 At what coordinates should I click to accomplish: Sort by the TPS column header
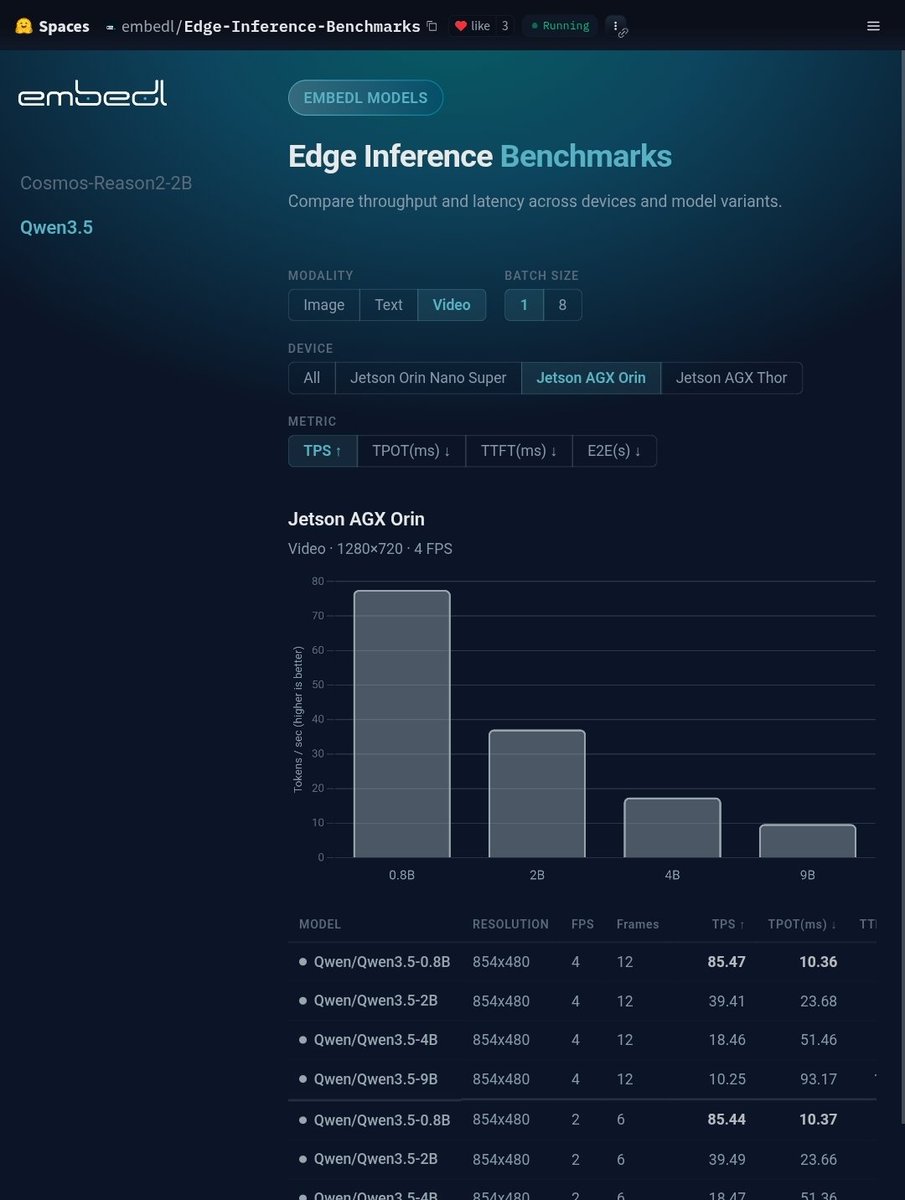[728, 924]
